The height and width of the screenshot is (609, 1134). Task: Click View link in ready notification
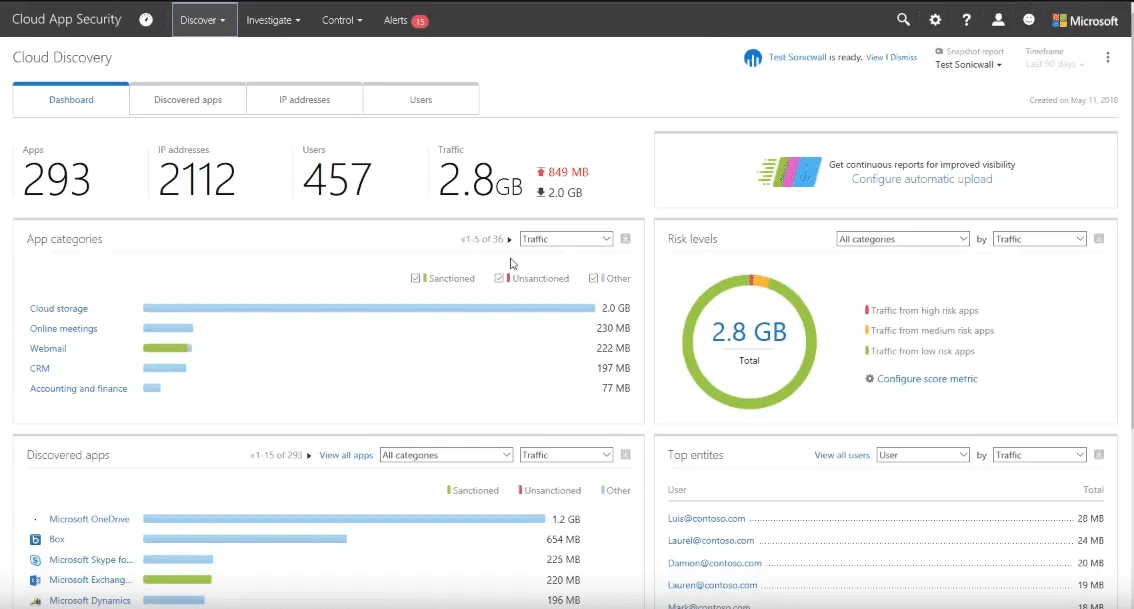(x=874, y=57)
